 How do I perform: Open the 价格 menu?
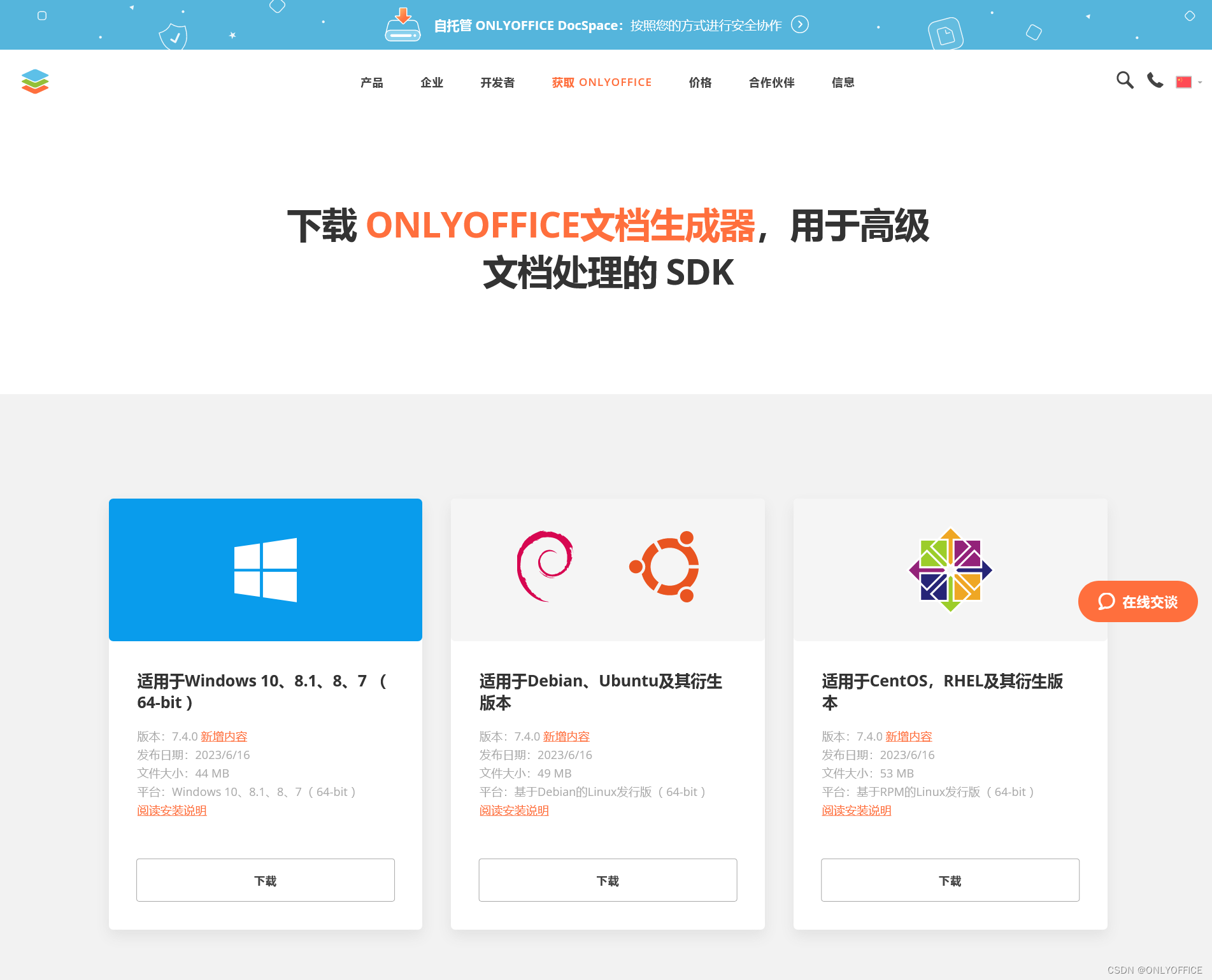click(700, 82)
